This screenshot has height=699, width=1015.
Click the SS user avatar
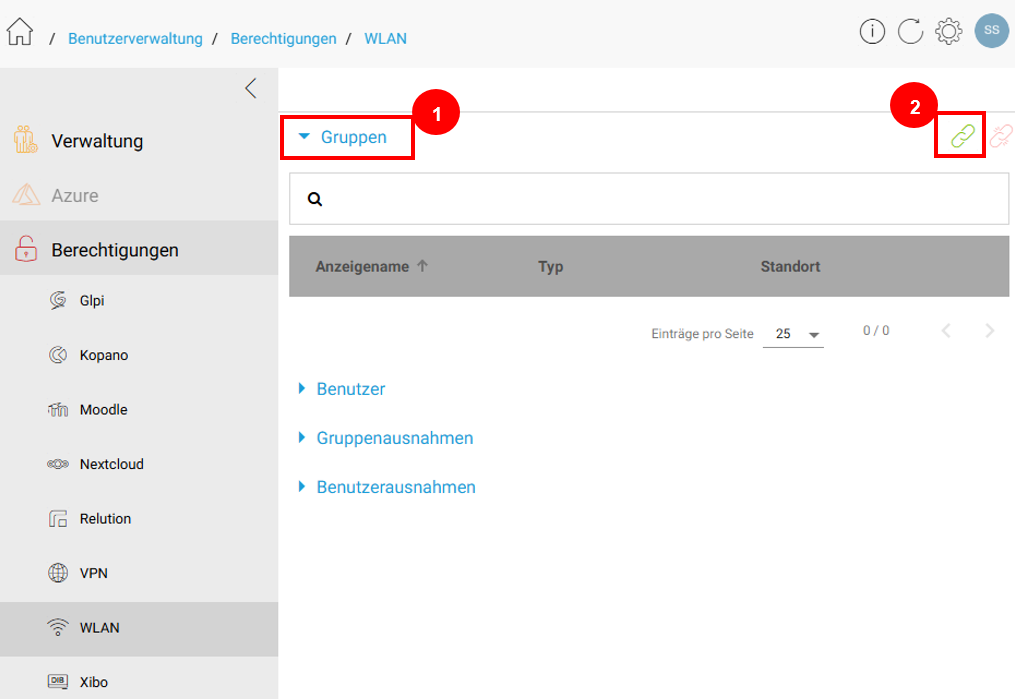[x=991, y=31]
